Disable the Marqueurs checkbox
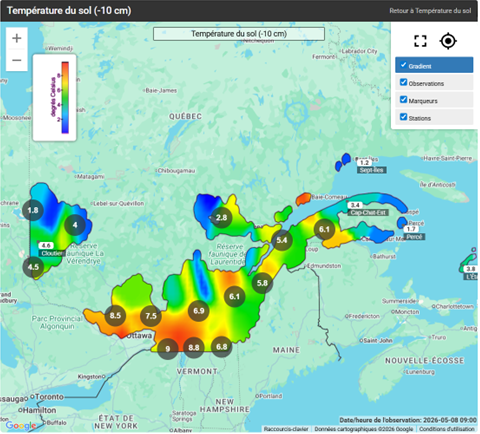Screen dimensions: 480x434 point(403,99)
